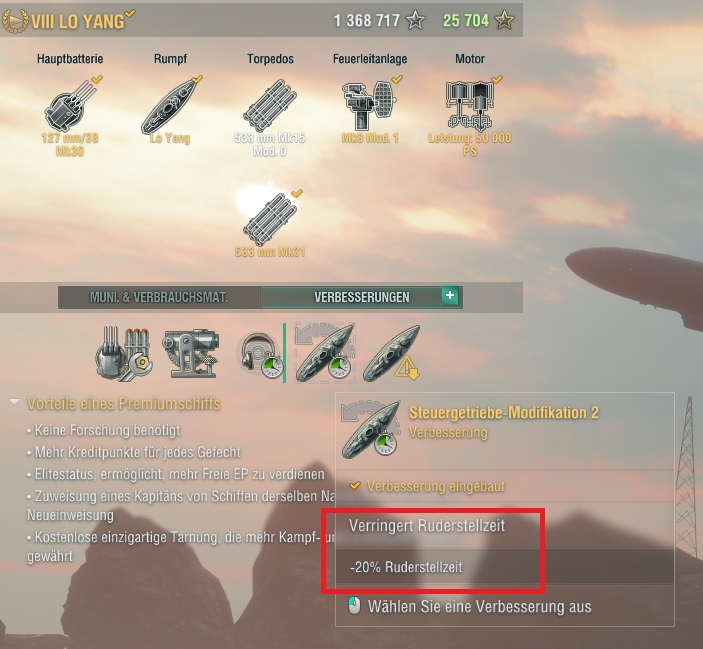703x649 pixels.
Task: Click the 25 704 free XP star
Action: pyautogui.click(x=504, y=20)
